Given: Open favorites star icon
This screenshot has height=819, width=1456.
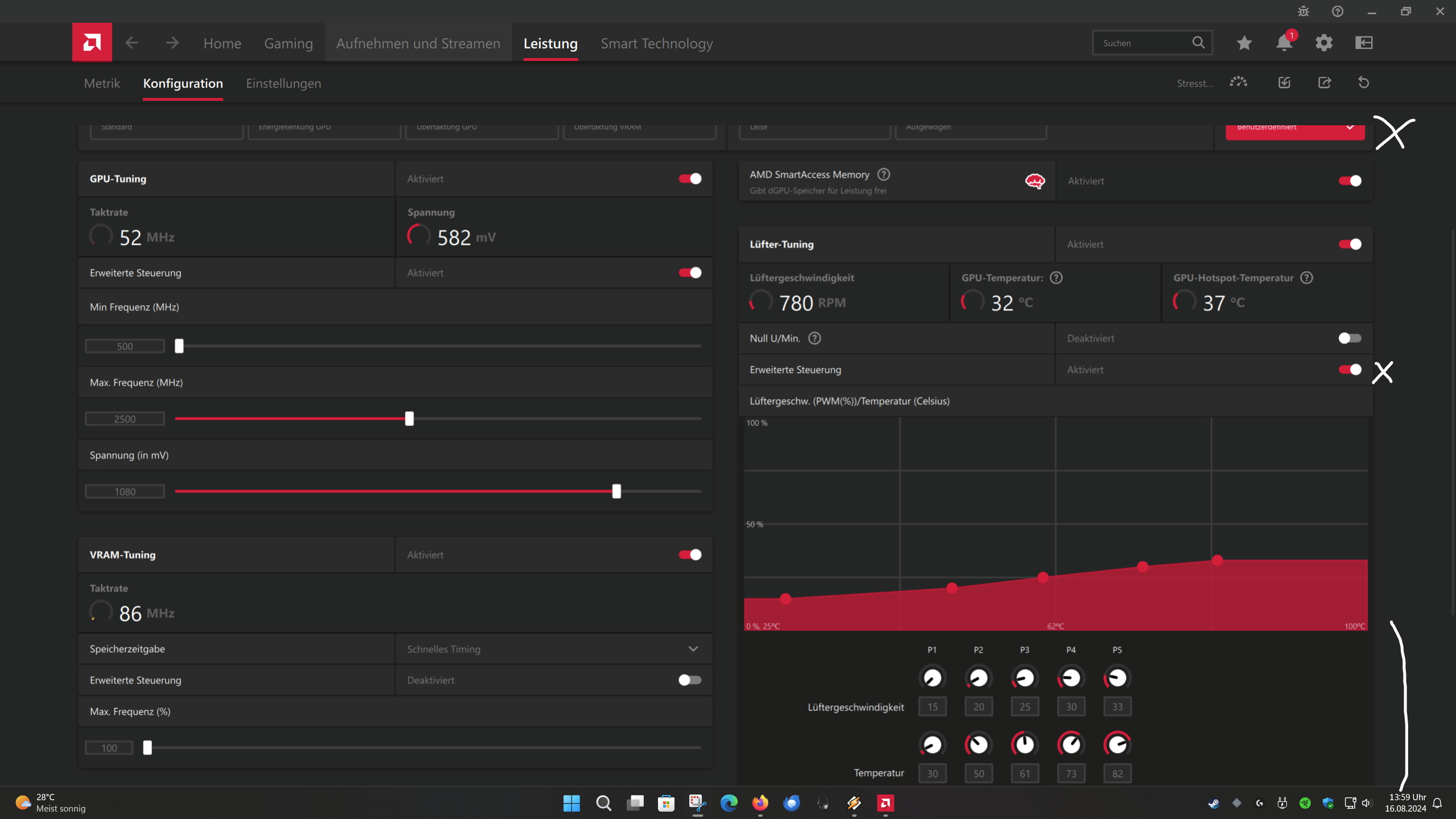Looking at the screenshot, I should pyautogui.click(x=1244, y=43).
